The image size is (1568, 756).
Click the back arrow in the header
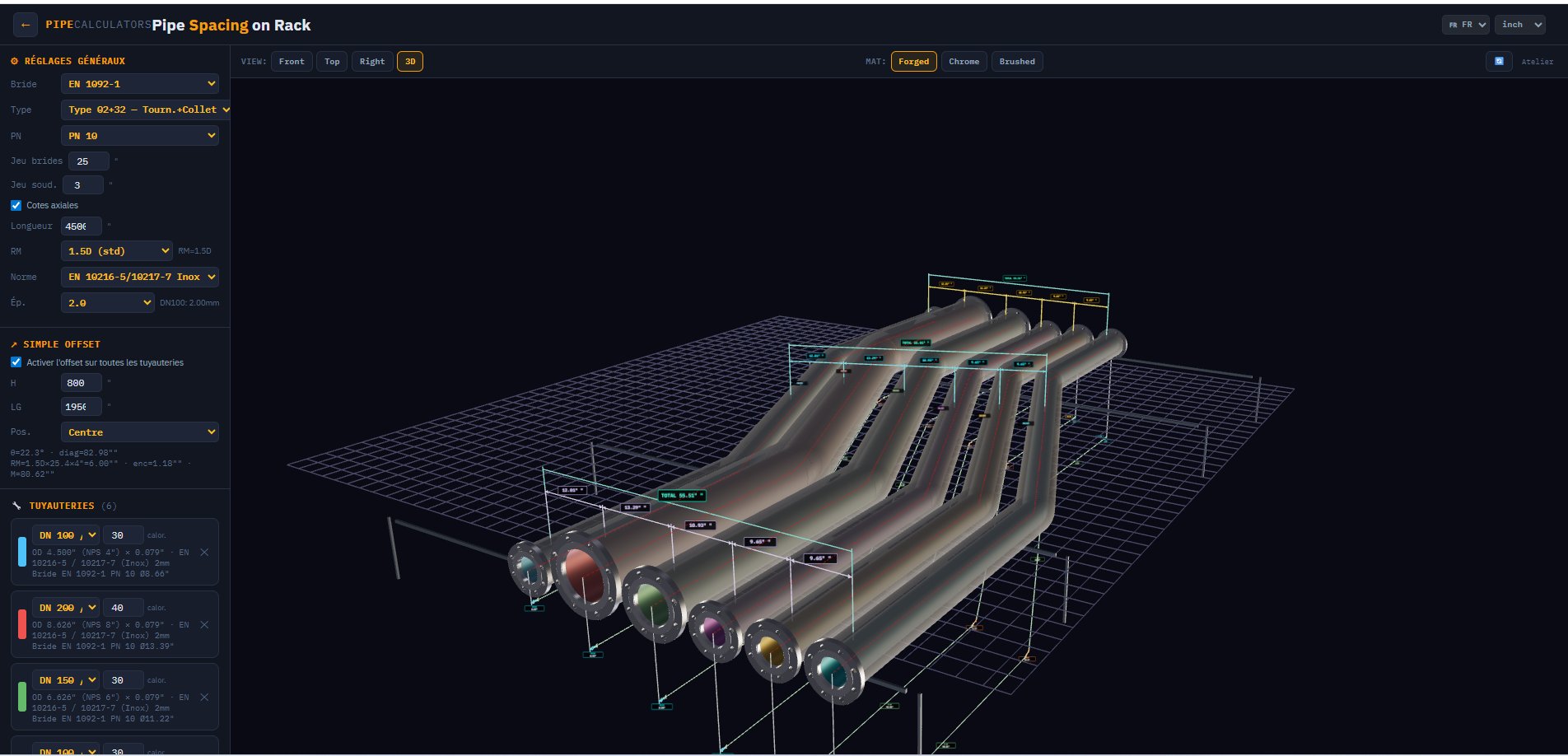(x=26, y=25)
